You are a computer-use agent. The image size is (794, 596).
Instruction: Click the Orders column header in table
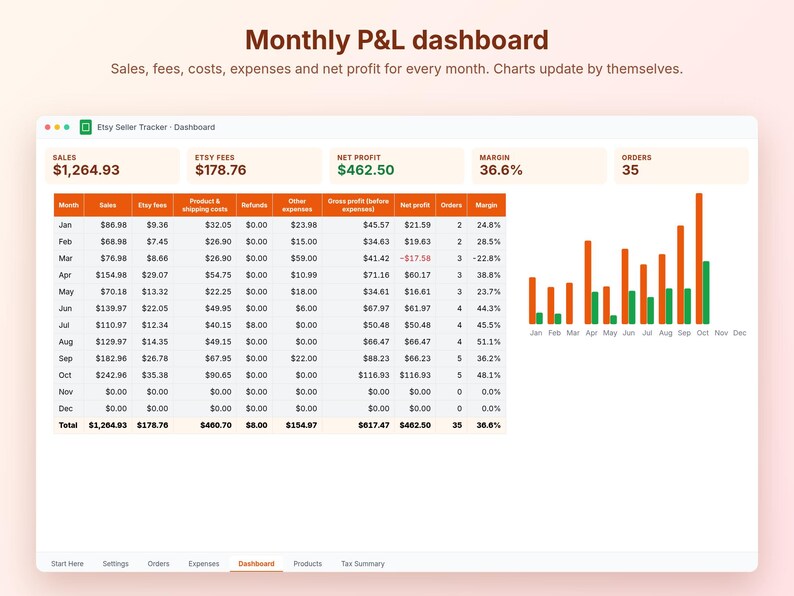point(451,205)
